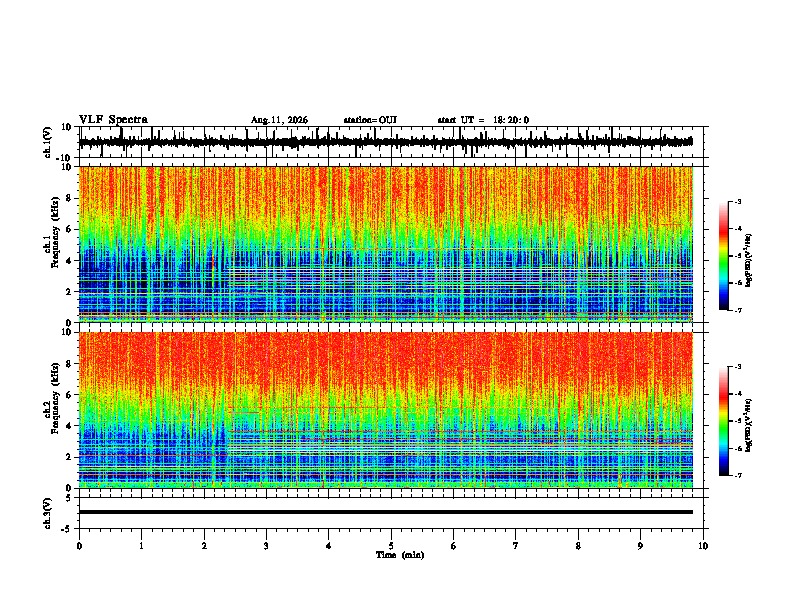Click the date label "Aug.11, 2026"
The height and width of the screenshot is (612, 792).
[279, 120]
